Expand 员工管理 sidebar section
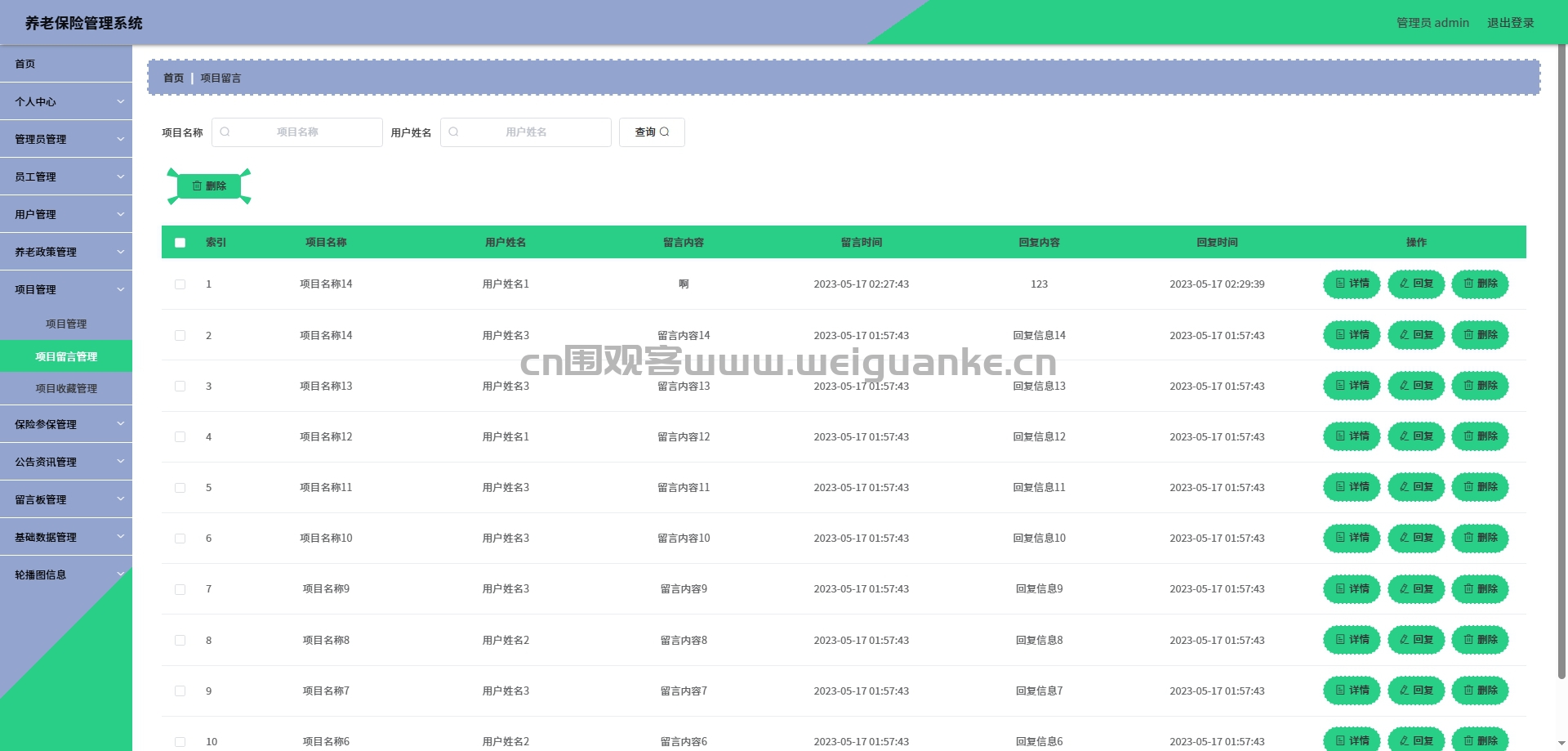 click(x=66, y=177)
